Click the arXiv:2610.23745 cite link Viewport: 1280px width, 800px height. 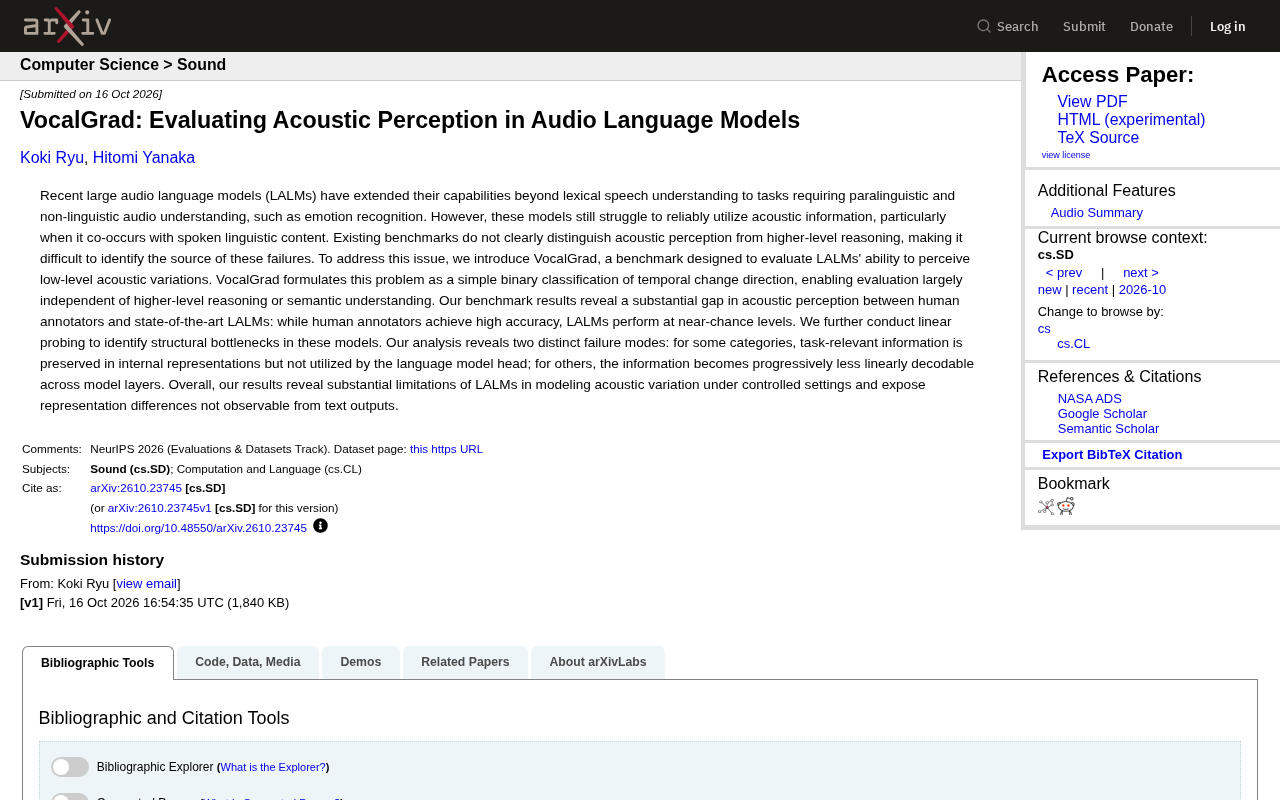pyautogui.click(x=136, y=488)
